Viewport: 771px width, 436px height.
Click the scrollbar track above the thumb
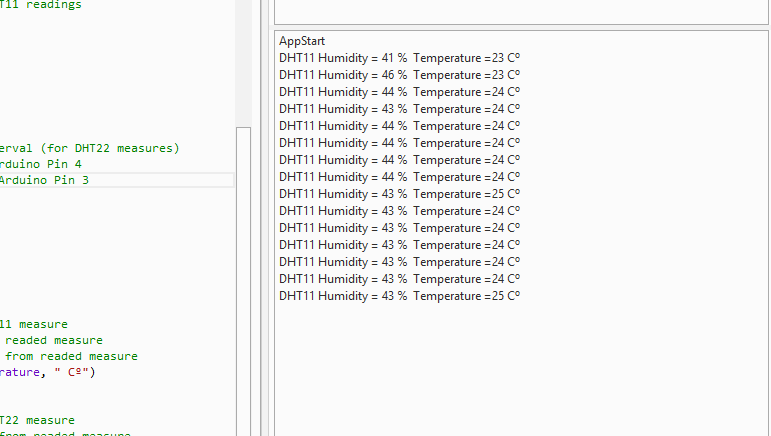pos(243,60)
